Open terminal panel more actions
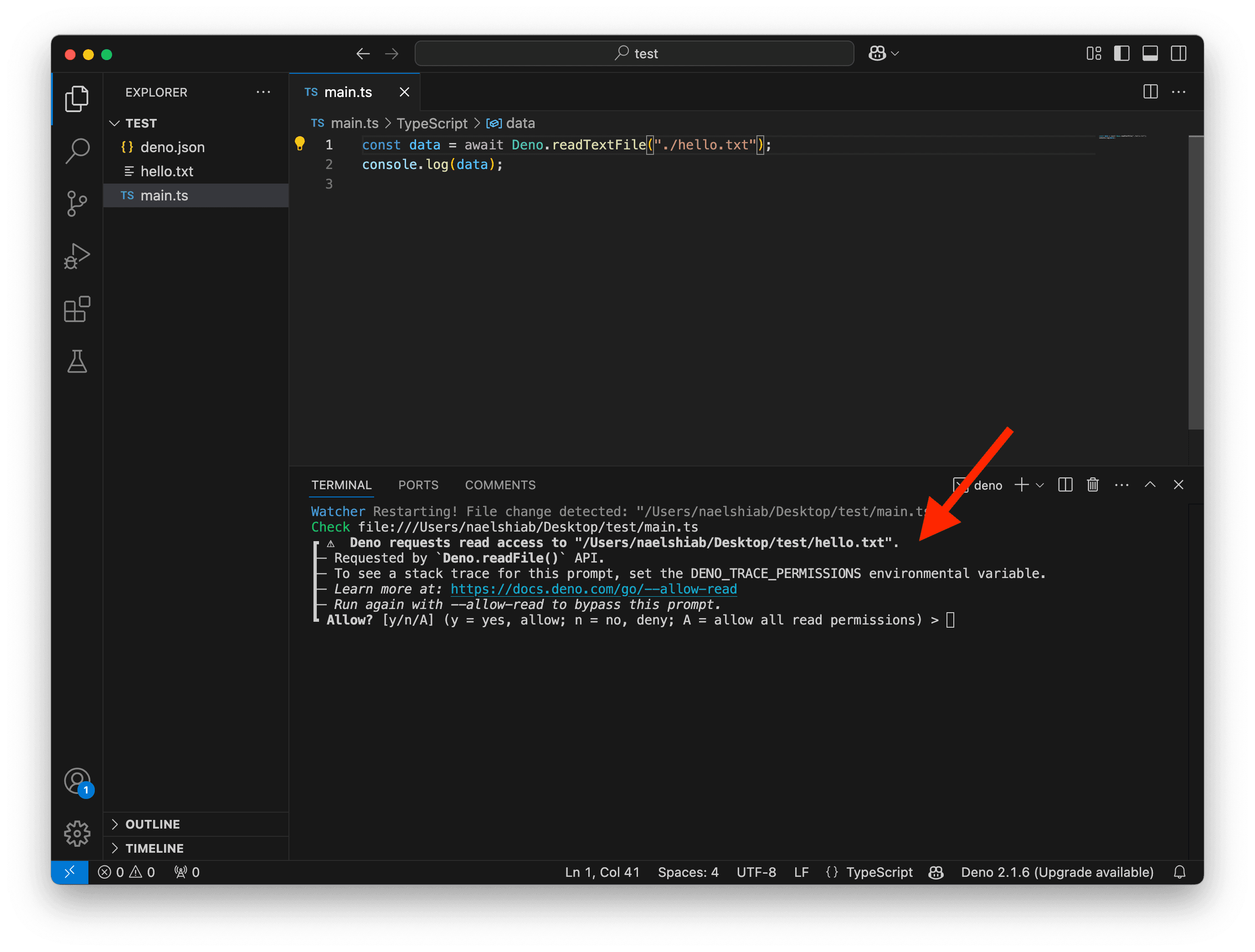Screen dimensions: 1255x952 point(1121,485)
